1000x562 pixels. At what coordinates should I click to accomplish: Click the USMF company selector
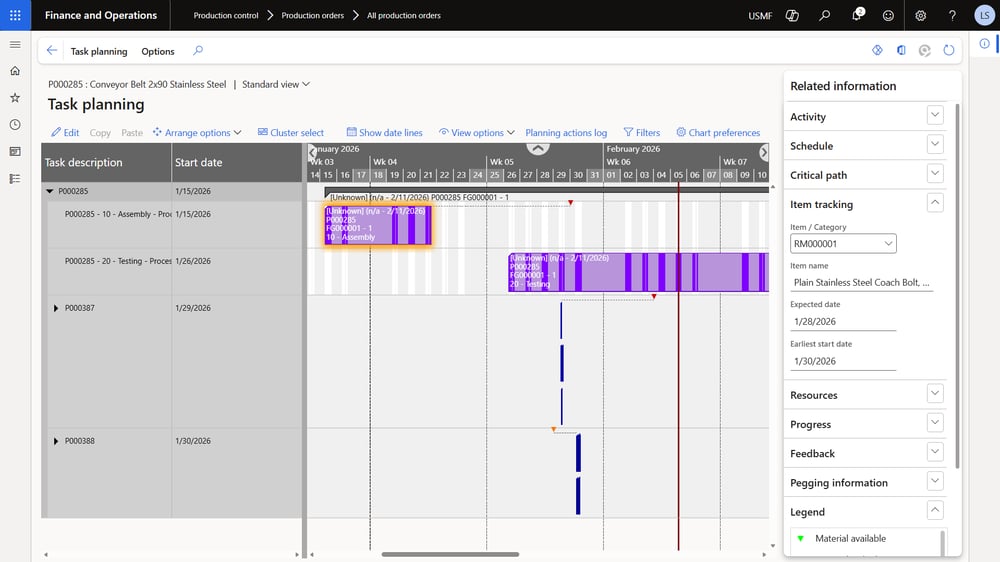tap(760, 15)
